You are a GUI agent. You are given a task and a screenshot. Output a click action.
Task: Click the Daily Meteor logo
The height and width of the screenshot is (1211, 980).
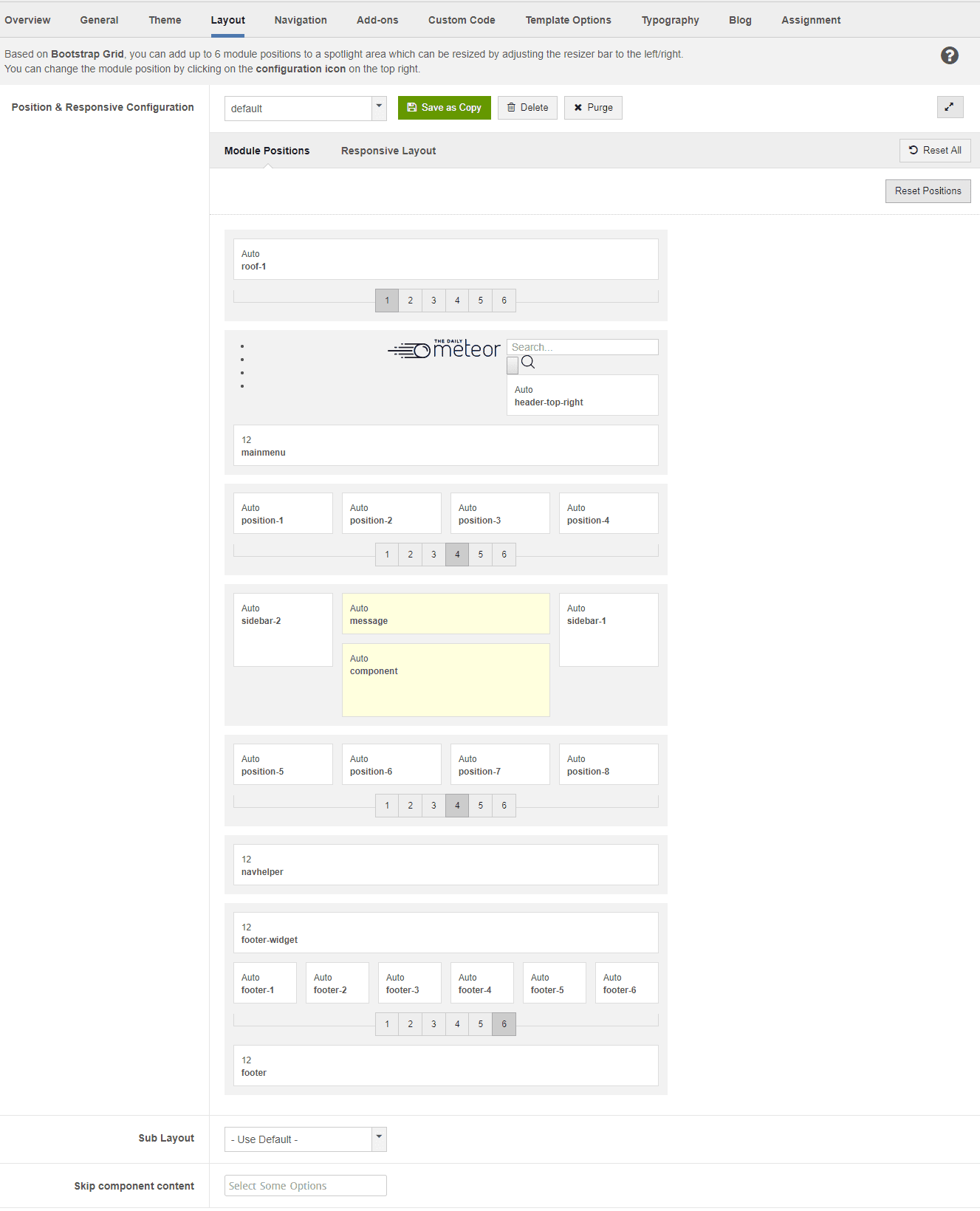pyautogui.click(x=445, y=349)
